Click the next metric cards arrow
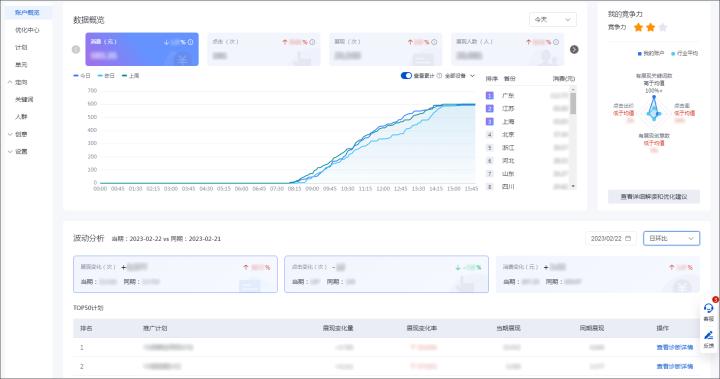This screenshot has height=379, width=720. click(x=574, y=50)
